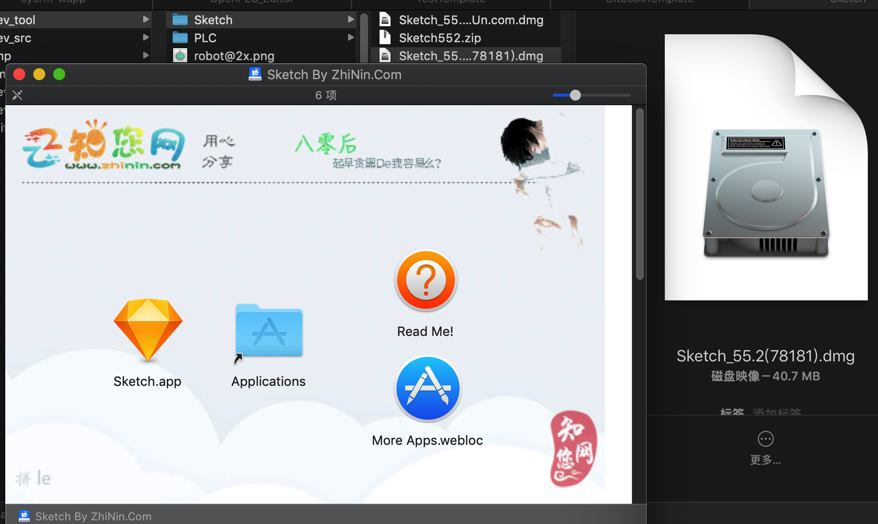
Task: Expand the ev_src folder arrow
Action: pyautogui.click(x=146, y=38)
